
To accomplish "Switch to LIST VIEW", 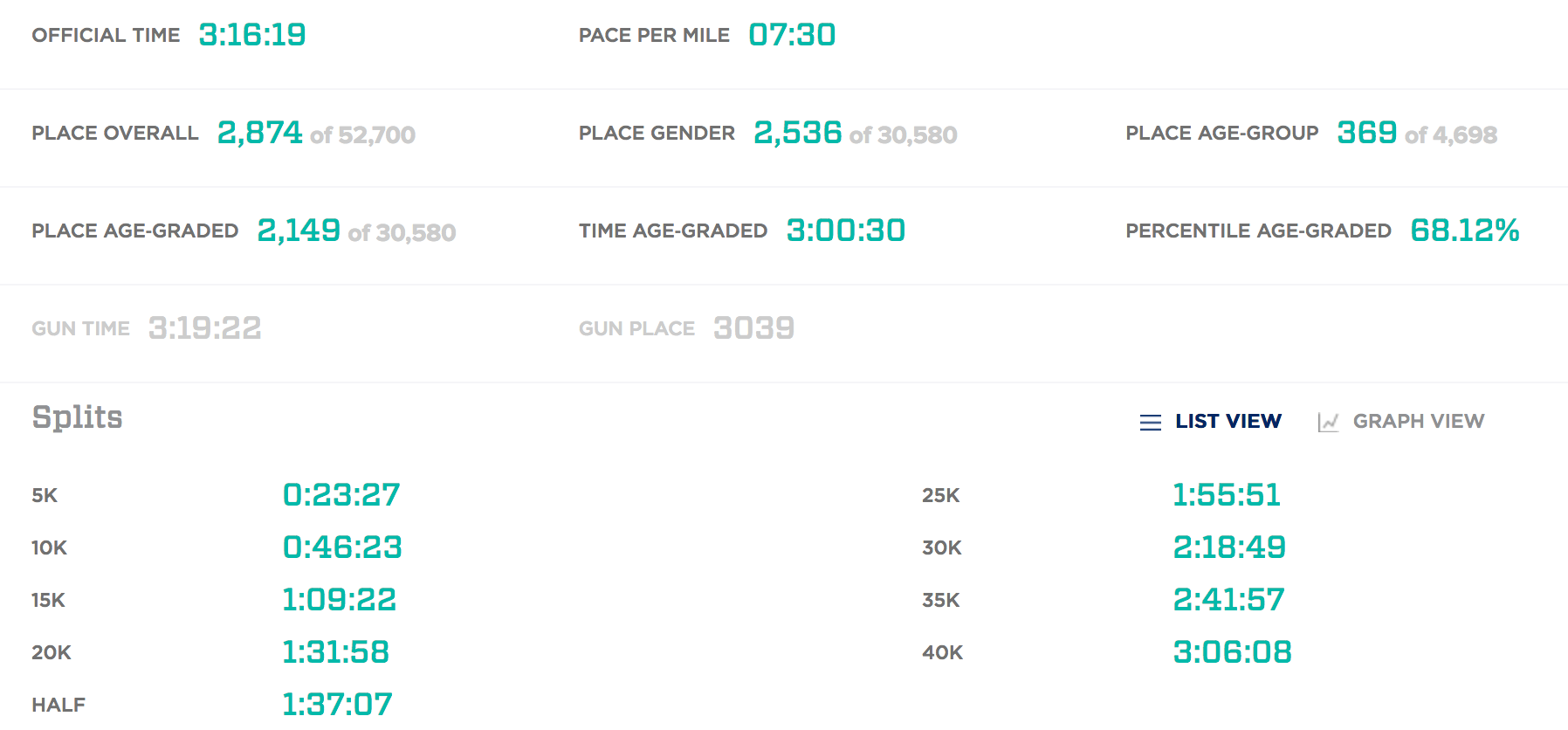I will coord(1228,421).
